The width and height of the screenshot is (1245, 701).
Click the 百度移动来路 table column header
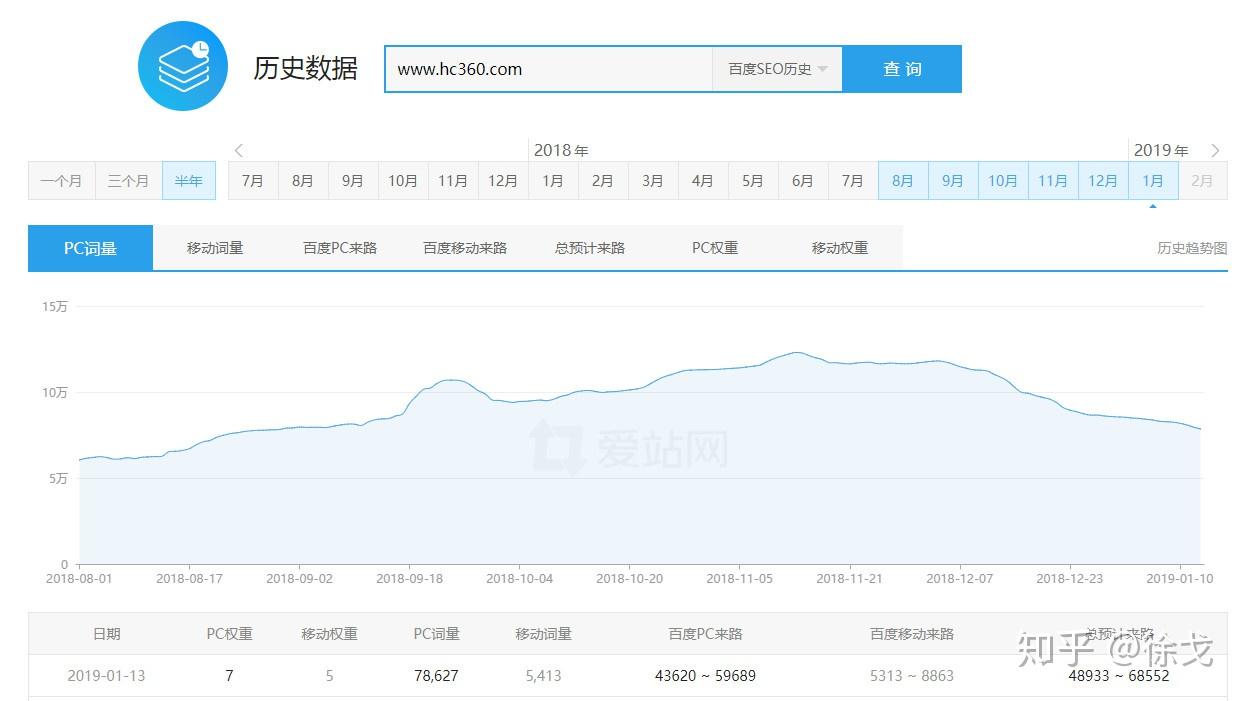click(912, 634)
